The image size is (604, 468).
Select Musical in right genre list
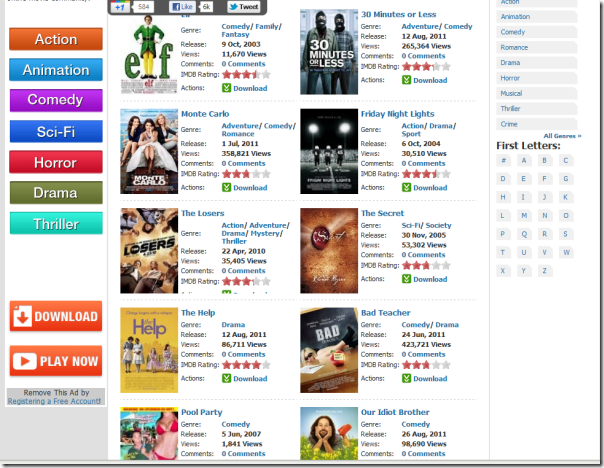pos(537,93)
